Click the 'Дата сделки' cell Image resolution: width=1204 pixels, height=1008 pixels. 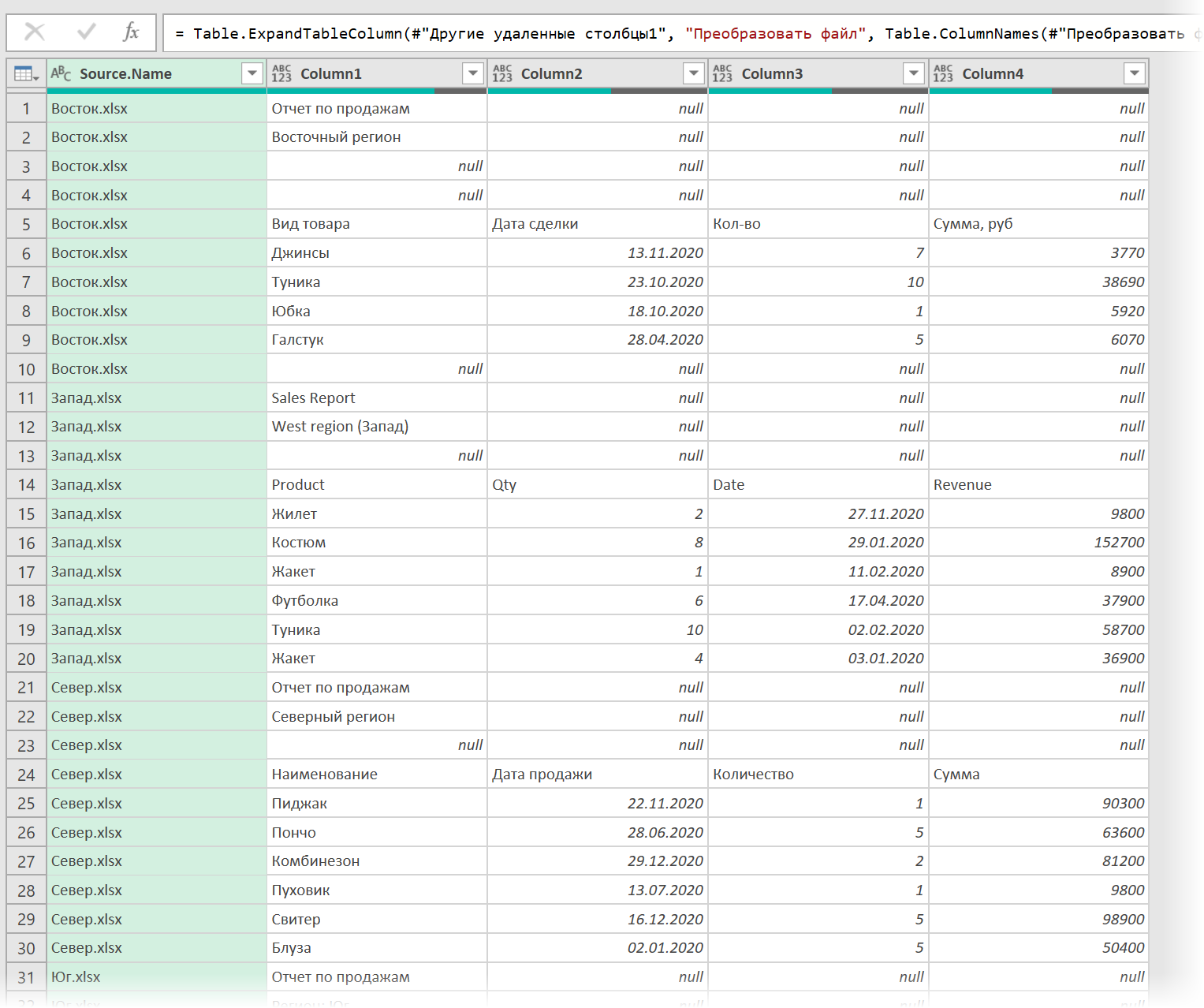598,224
